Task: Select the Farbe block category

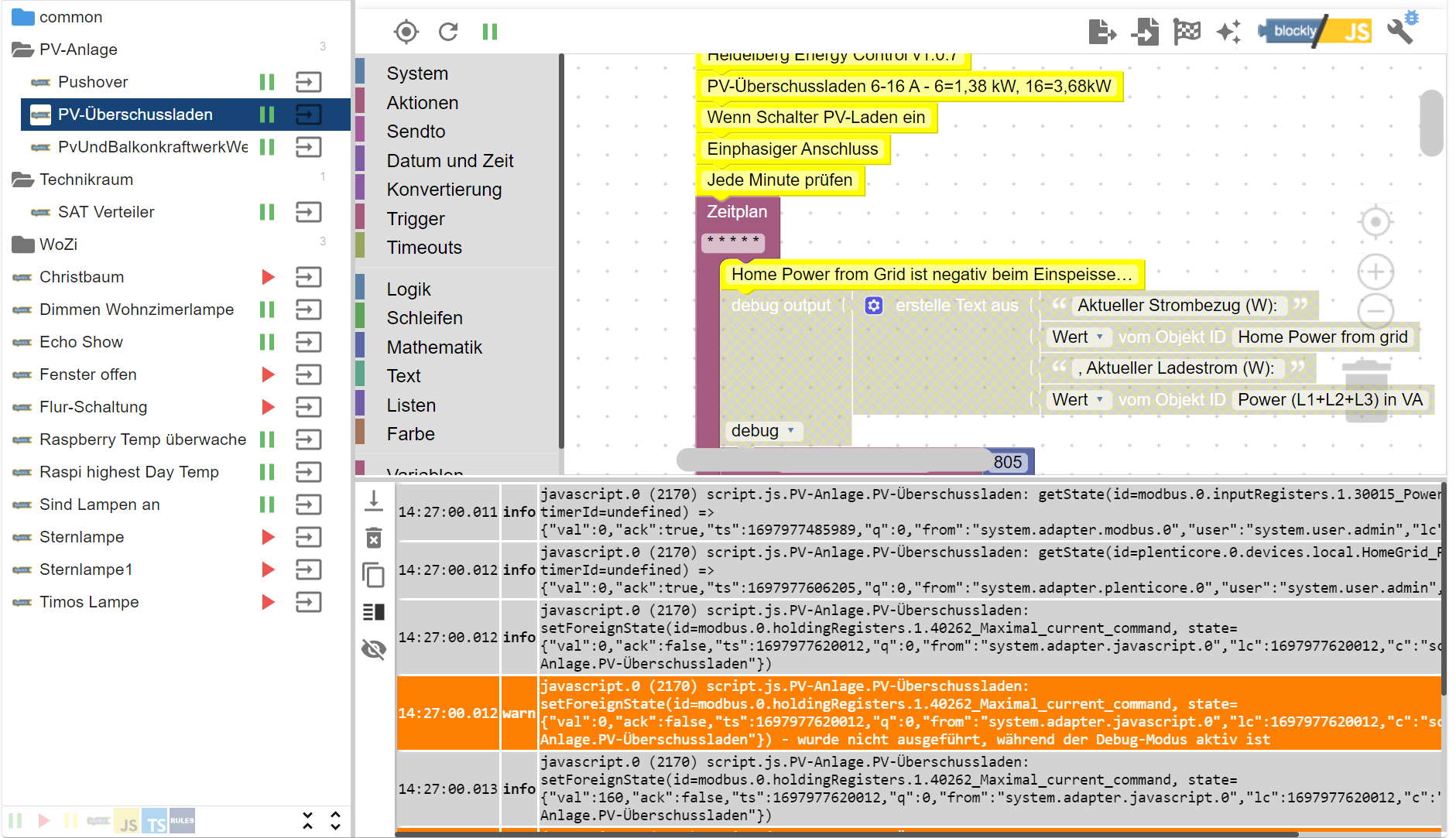Action: [410, 434]
